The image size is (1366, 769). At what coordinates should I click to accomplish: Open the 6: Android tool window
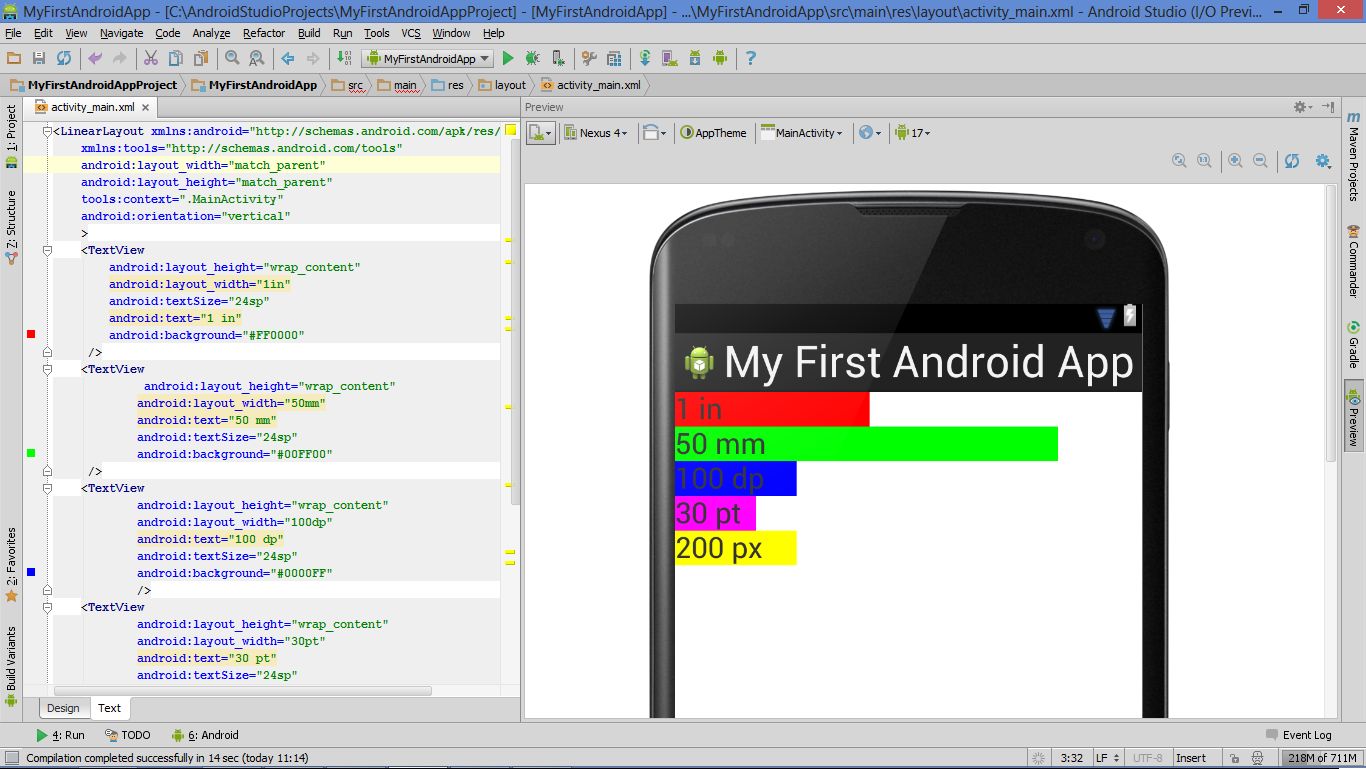tap(205, 735)
